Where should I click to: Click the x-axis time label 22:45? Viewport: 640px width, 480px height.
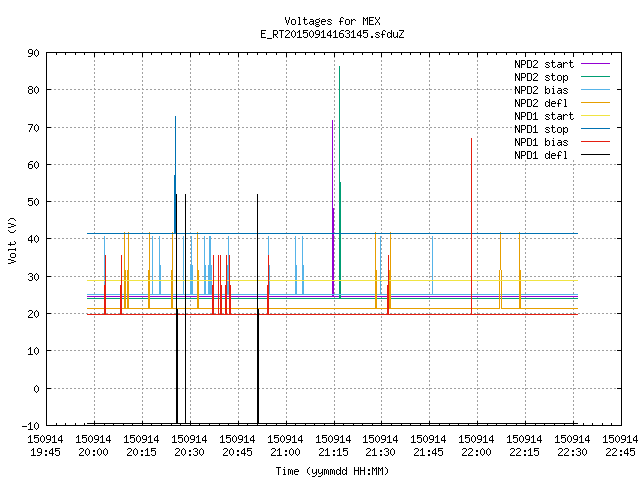tap(620, 452)
